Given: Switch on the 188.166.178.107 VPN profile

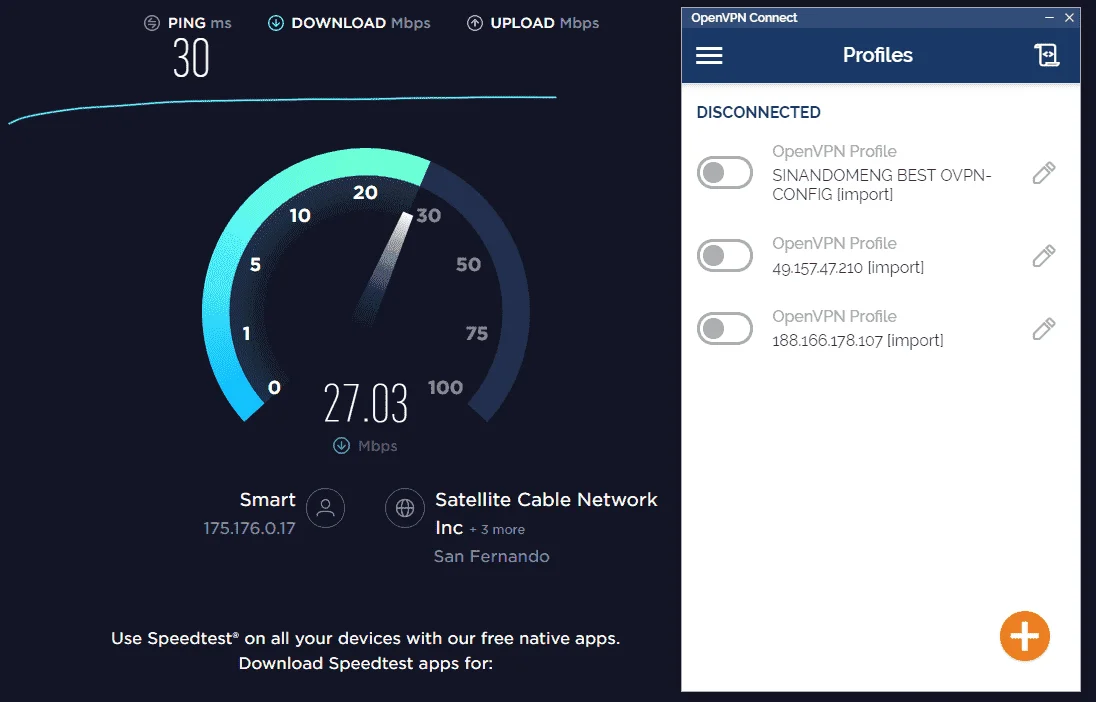Looking at the screenshot, I should (x=725, y=329).
